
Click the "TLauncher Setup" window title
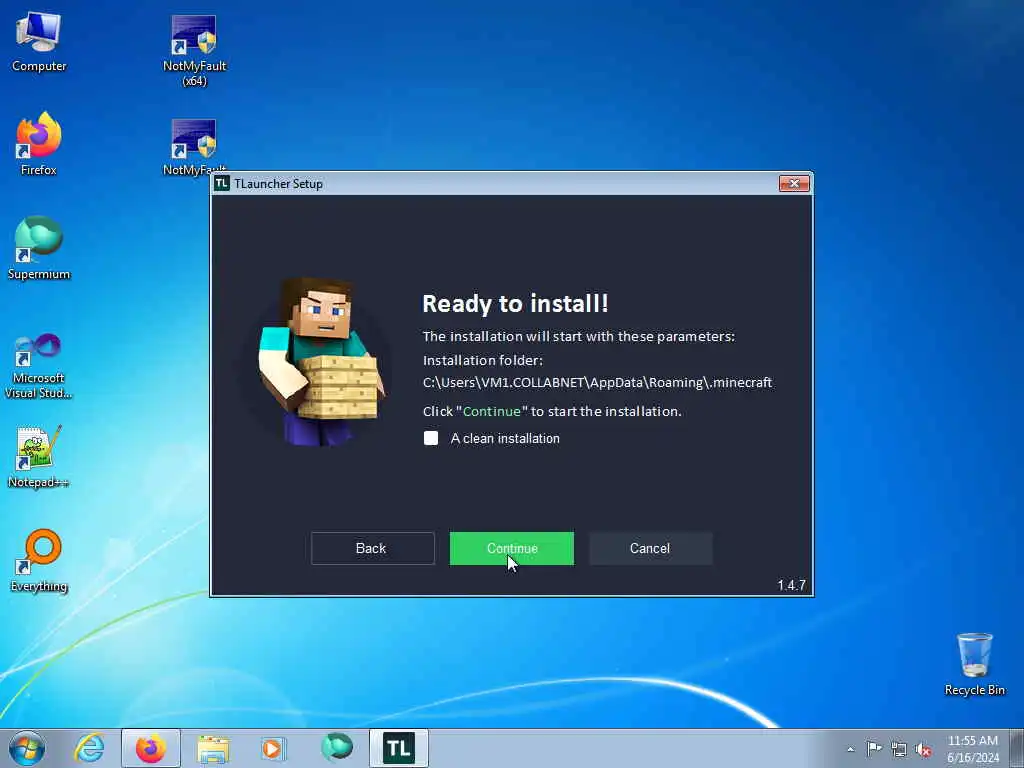point(278,184)
